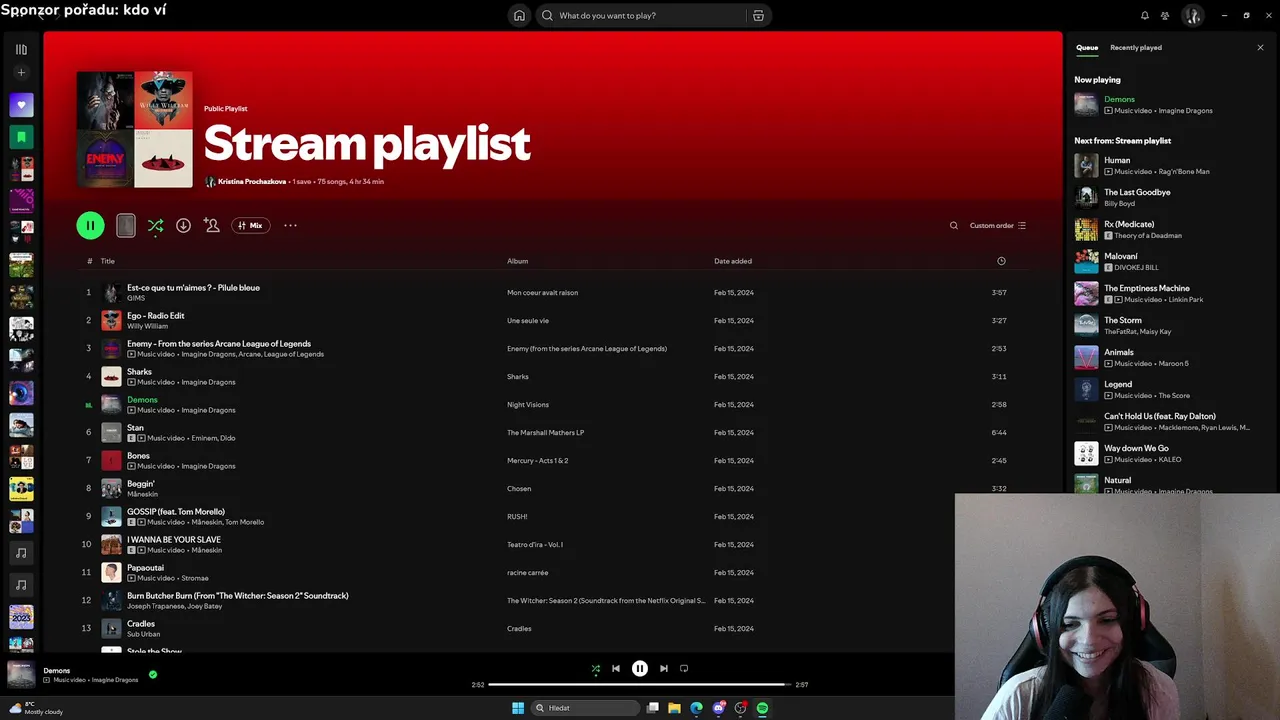Click the video preview thumbnail beside pause

(x=125, y=225)
